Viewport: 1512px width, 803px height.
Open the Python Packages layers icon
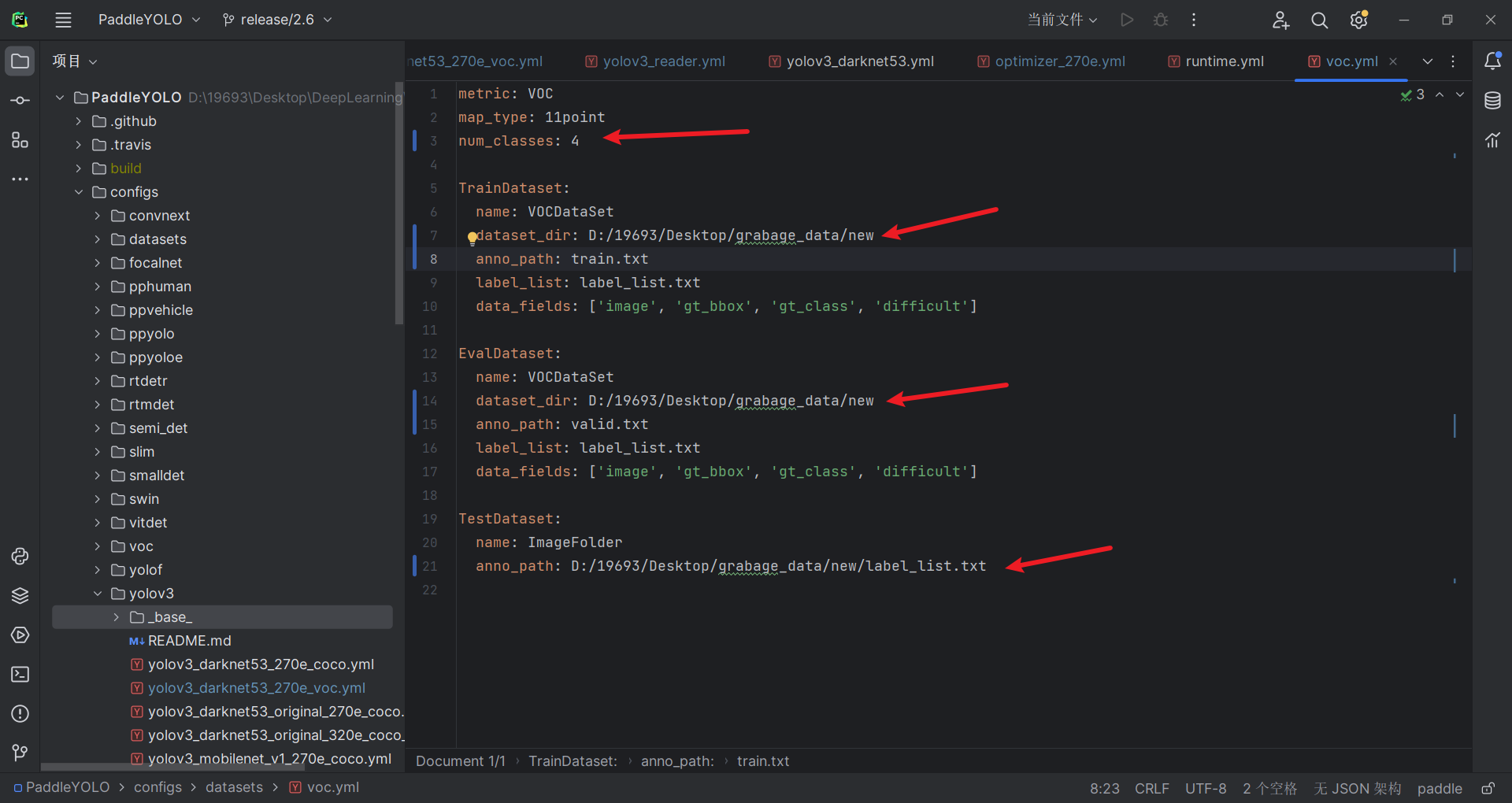[x=20, y=596]
